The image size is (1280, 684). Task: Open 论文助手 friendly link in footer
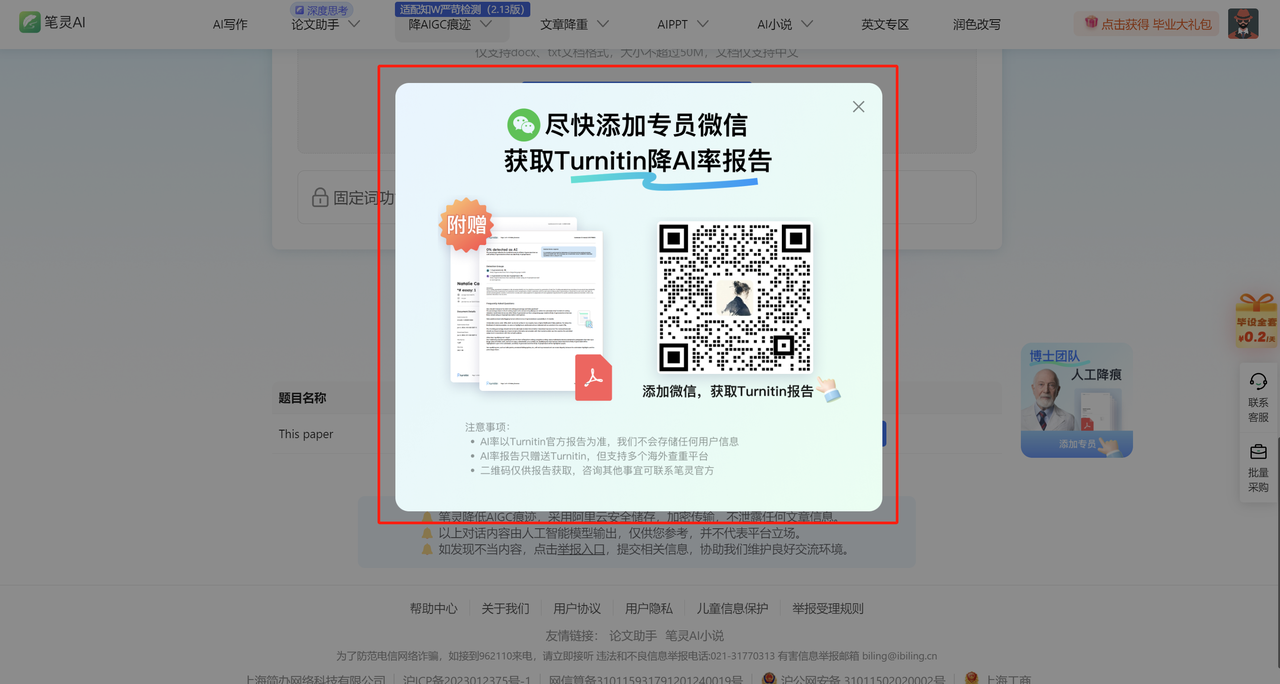pos(633,635)
